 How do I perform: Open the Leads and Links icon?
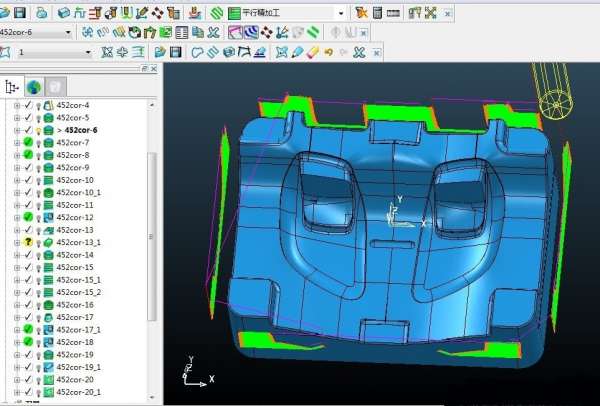(x=126, y=13)
